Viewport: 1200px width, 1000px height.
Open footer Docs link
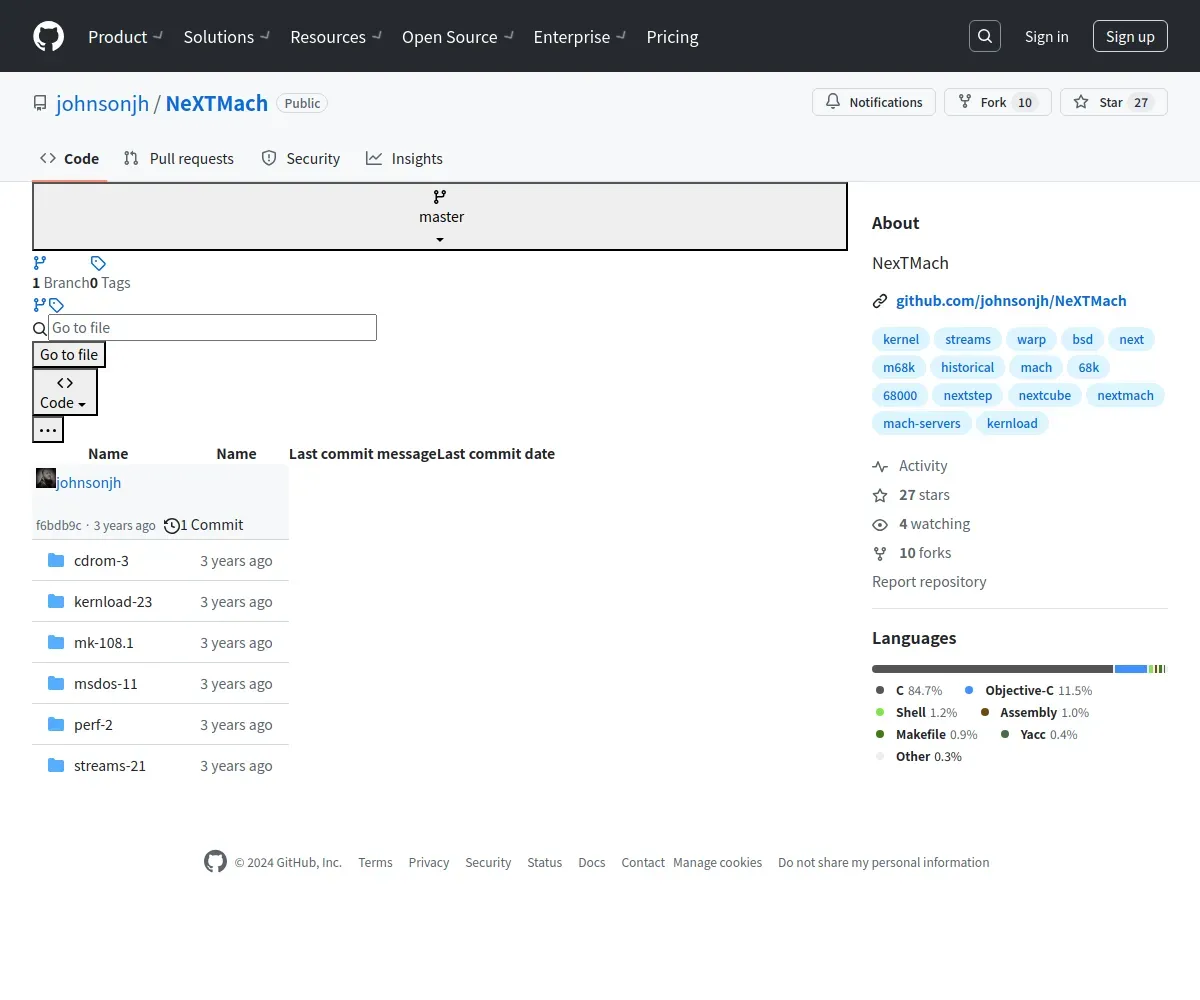point(592,862)
